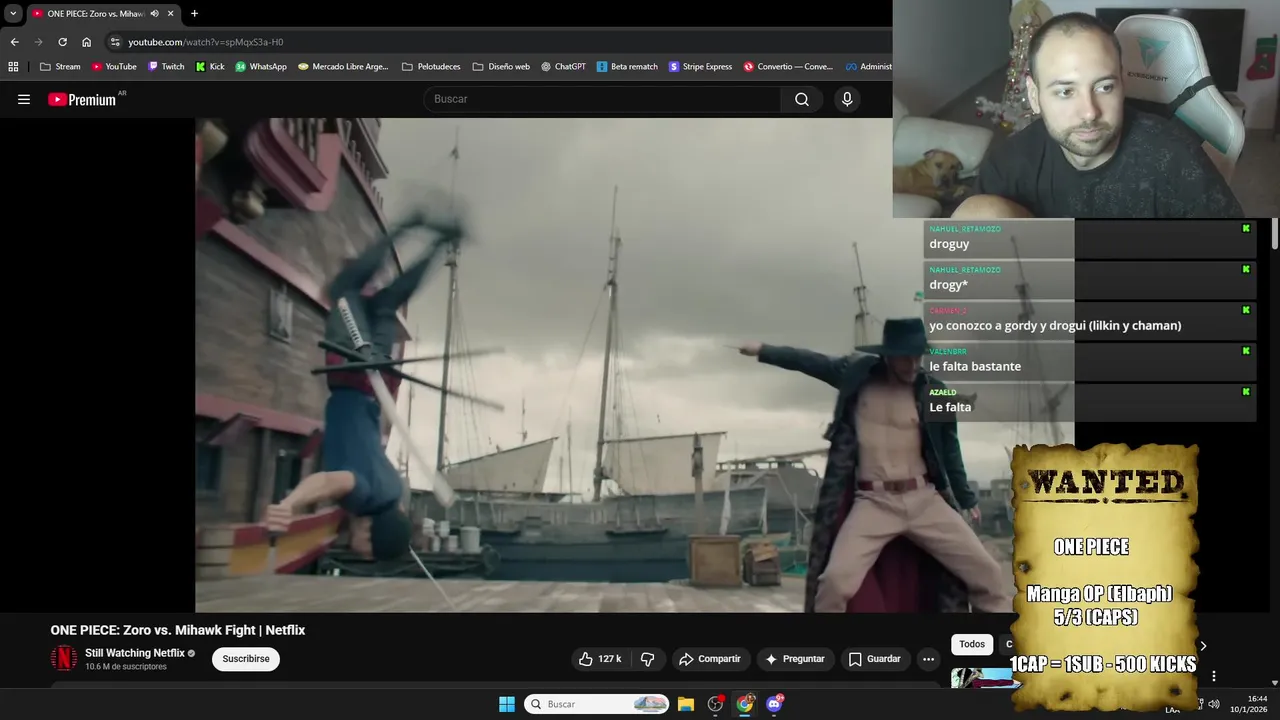Share the video via Compartir
The width and height of the screenshot is (1280, 720).
tap(709, 659)
